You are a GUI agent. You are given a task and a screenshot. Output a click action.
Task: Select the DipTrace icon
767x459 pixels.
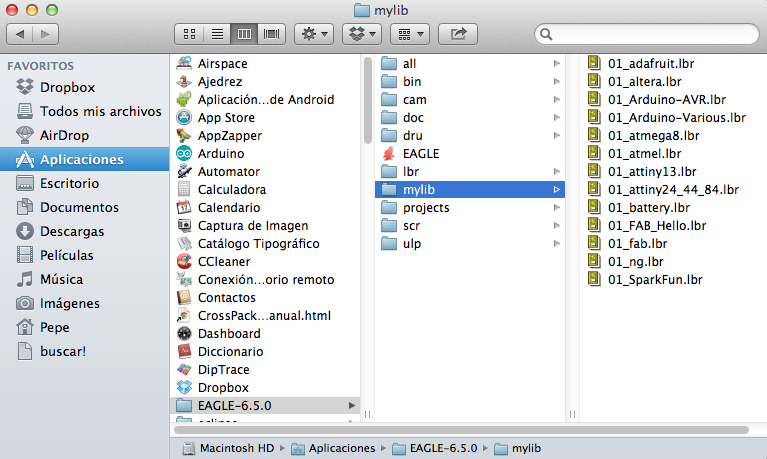pos(184,369)
